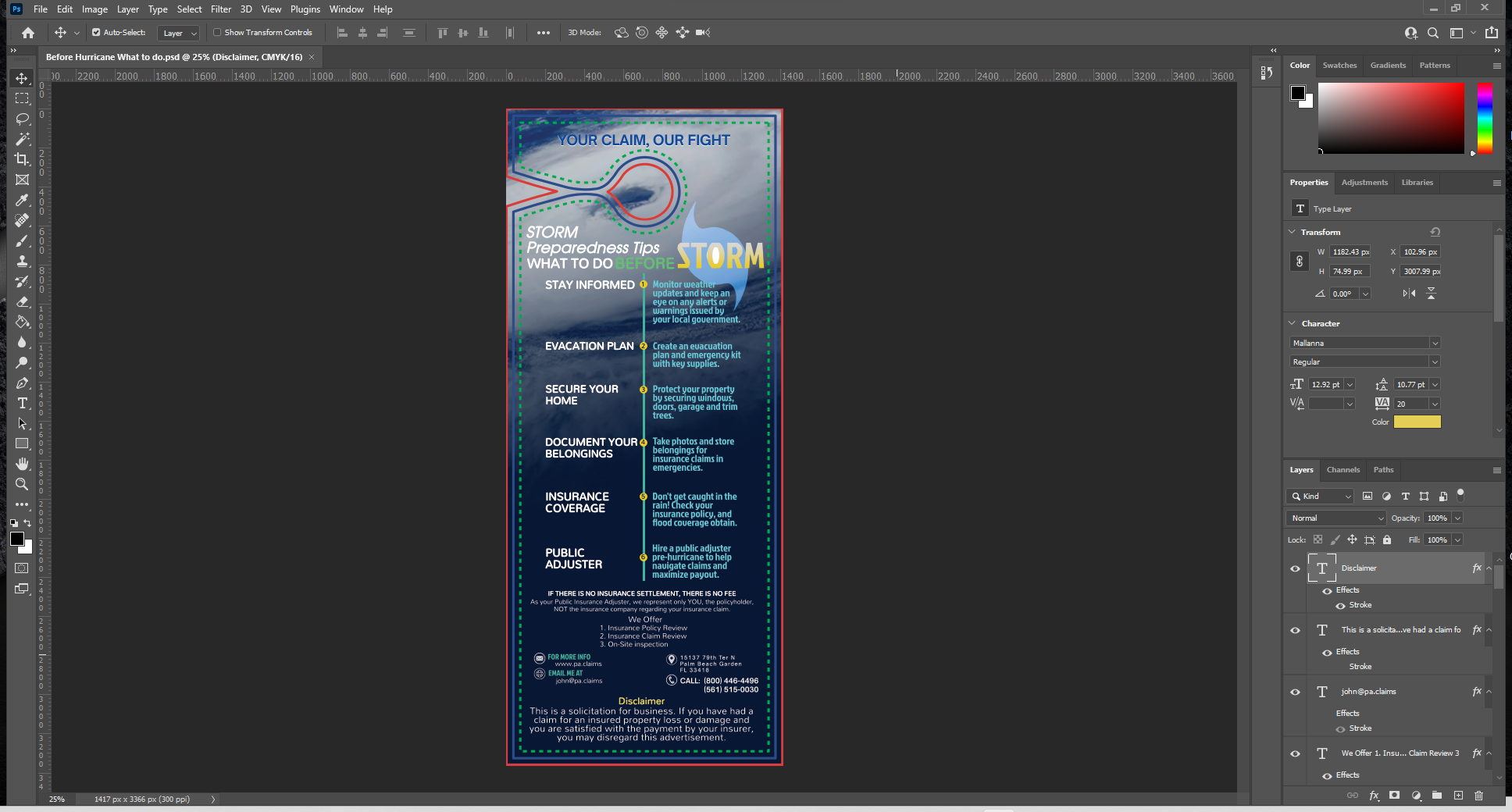Screen dimensions: 1512x812
Task: Toggle Stroke effect visibility under Disclaimer layer
Action: tap(1340, 605)
